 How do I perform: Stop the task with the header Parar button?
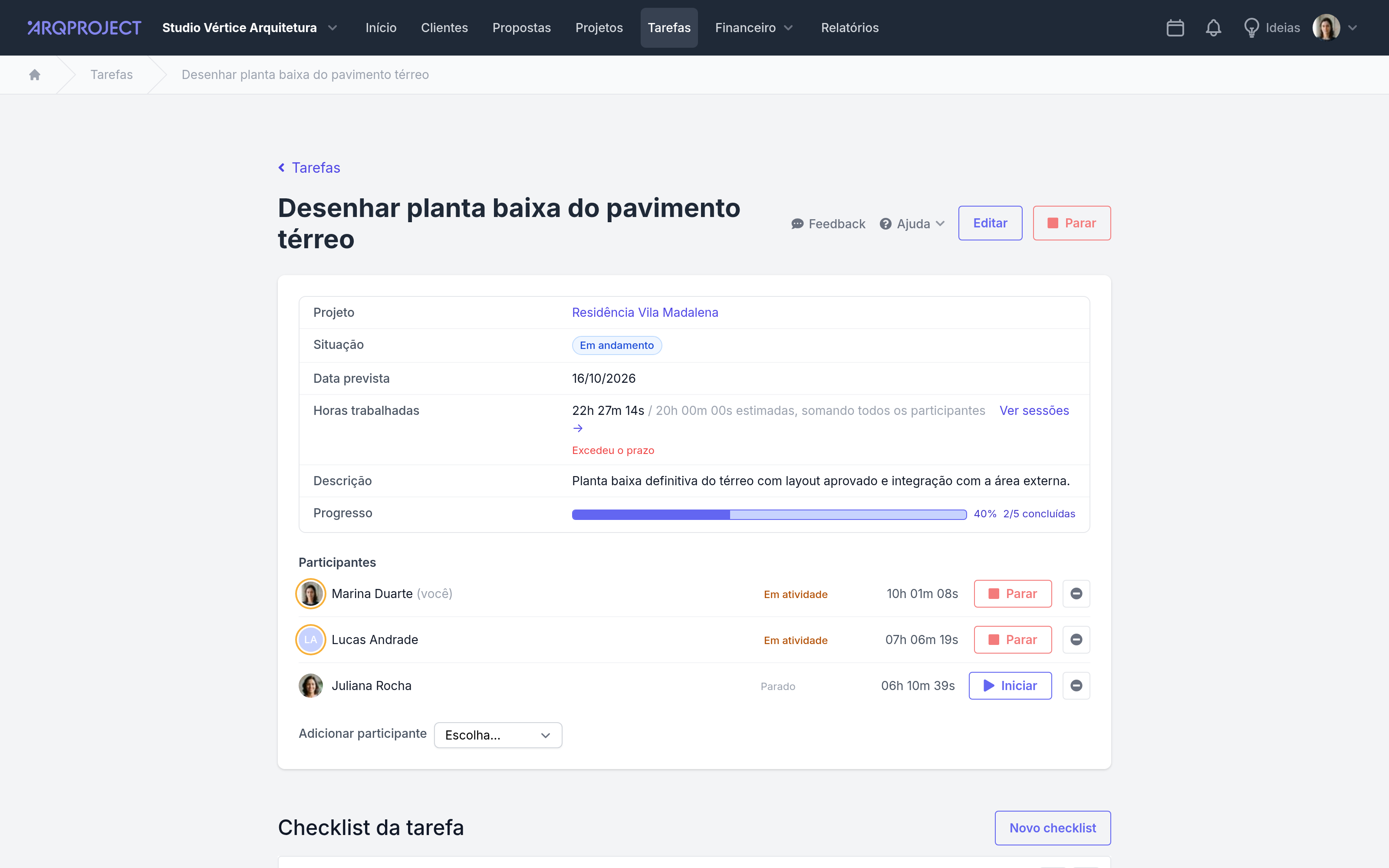(x=1072, y=224)
